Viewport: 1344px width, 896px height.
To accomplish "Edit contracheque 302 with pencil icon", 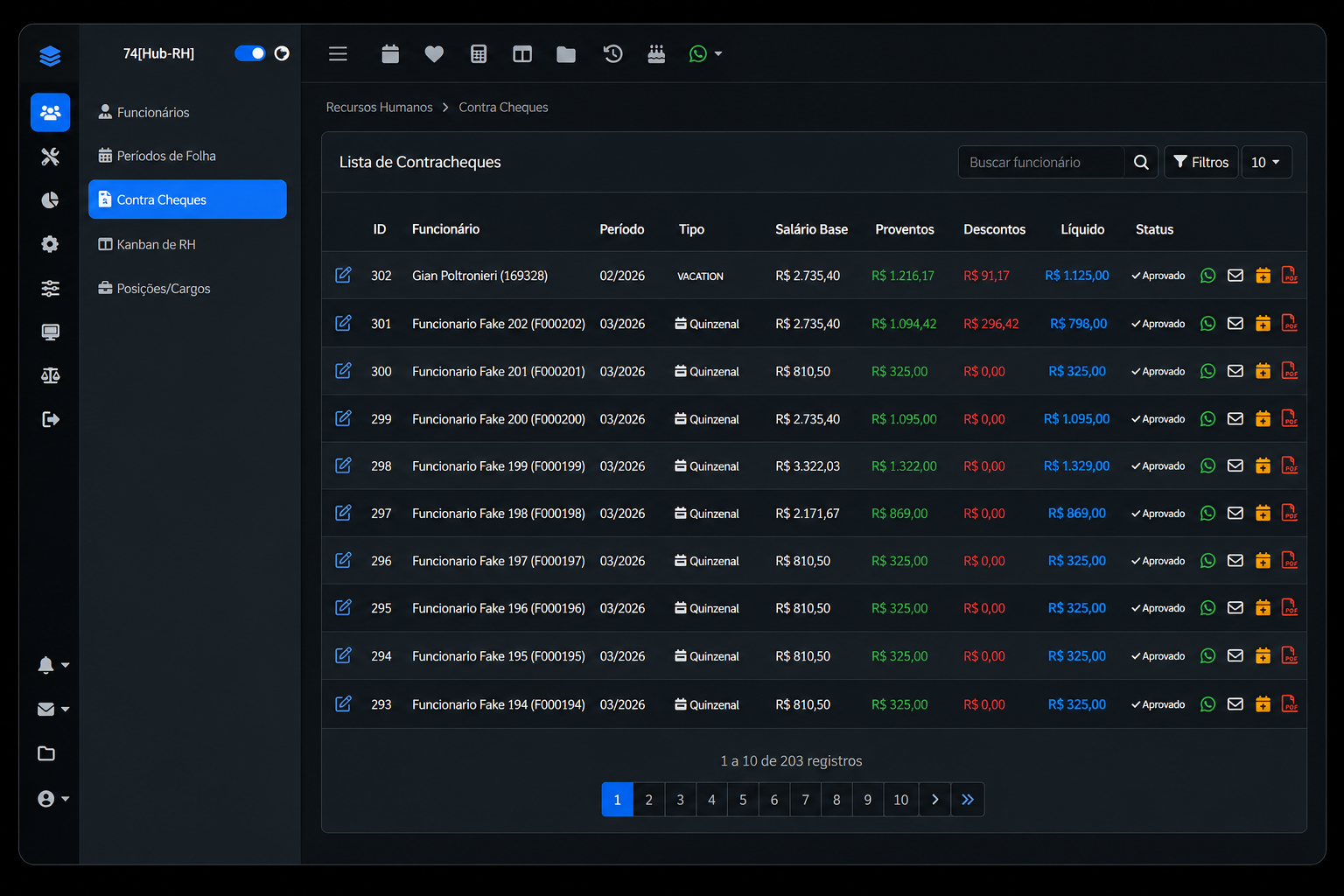I will point(343,275).
